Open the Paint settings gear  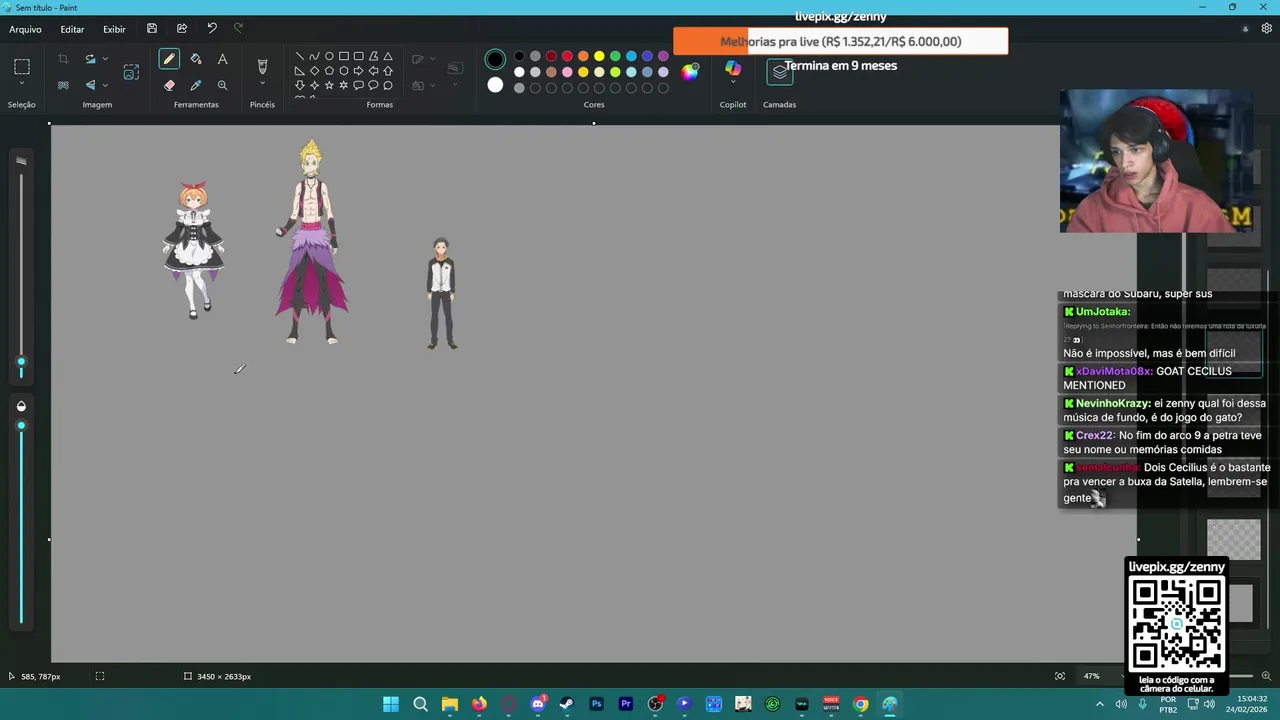point(1266,29)
